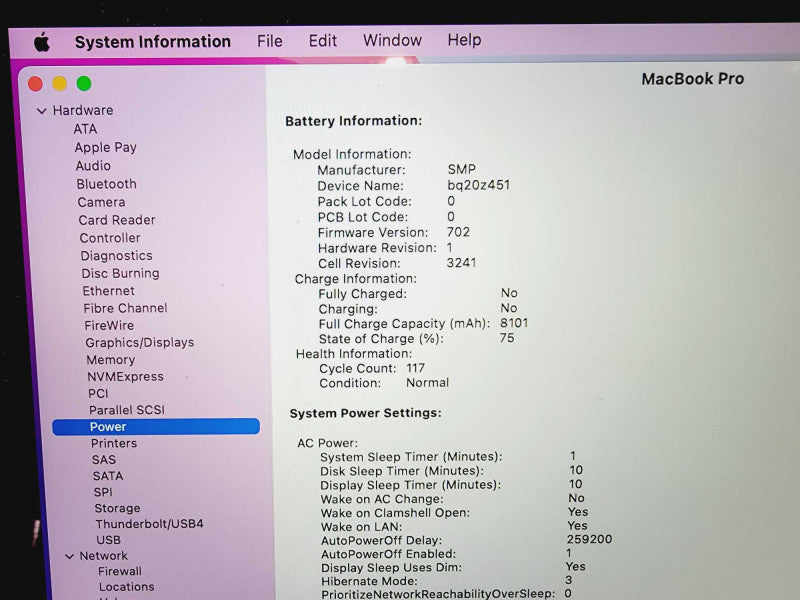Select Diagnostics in the sidebar
The image size is (800, 600).
coord(116,256)
